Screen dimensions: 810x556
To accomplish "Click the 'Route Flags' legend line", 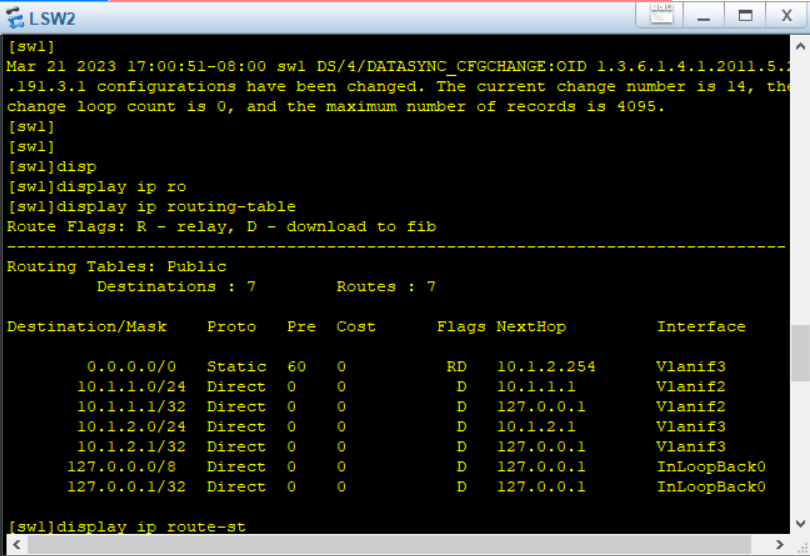I will point(222,227).
